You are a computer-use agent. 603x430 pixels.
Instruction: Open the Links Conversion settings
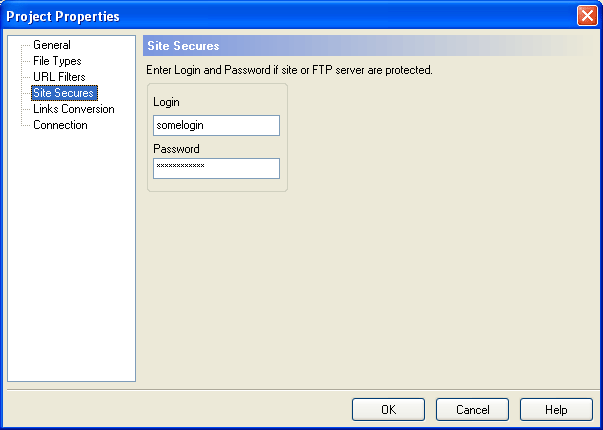point(73,109)
